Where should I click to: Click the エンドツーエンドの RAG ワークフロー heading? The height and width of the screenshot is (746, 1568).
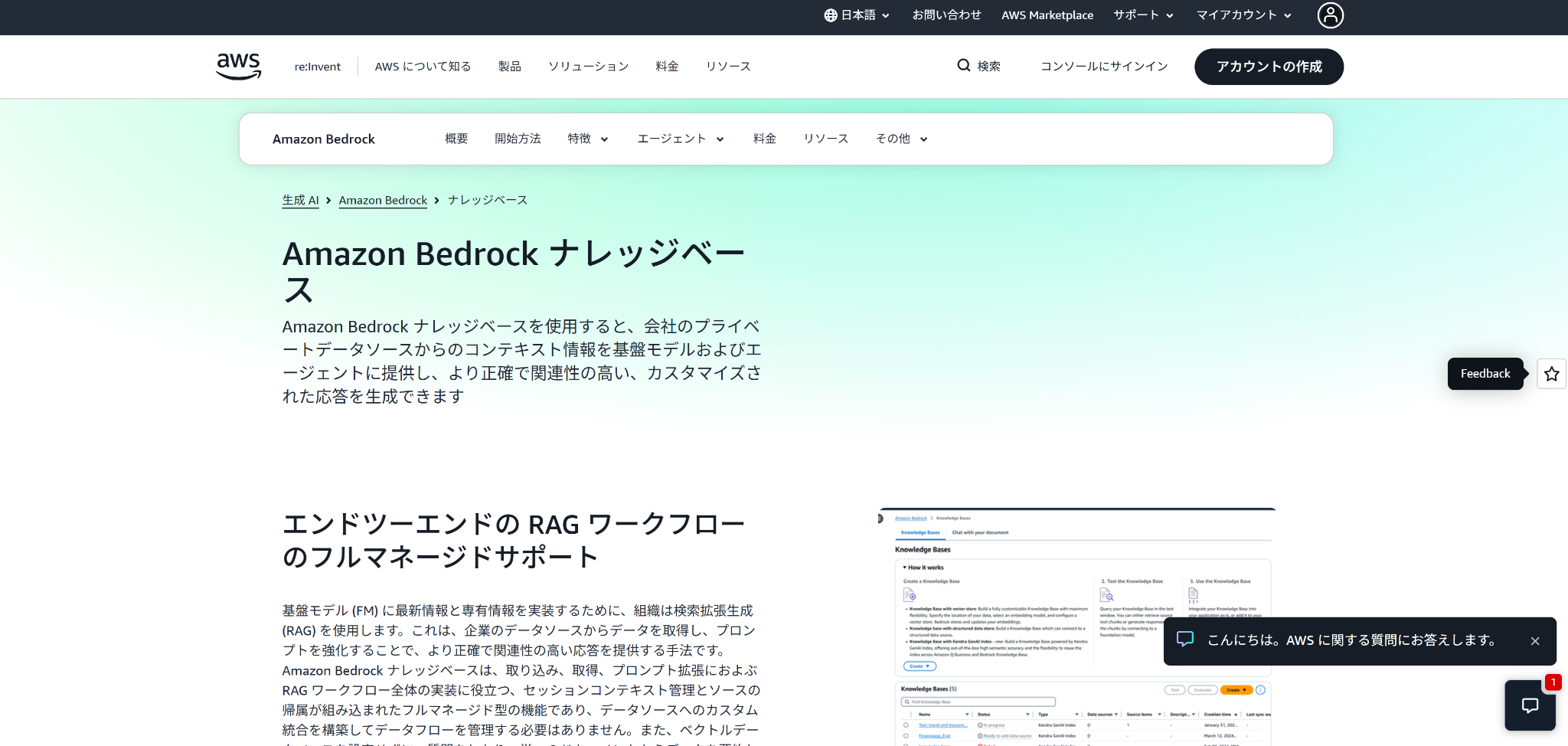[x=514, y=541]
